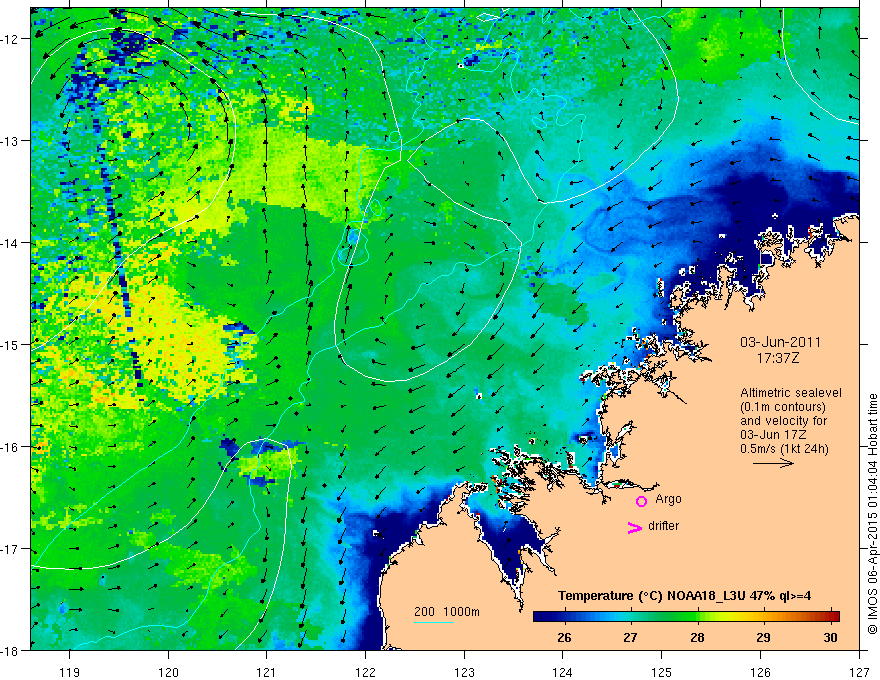
Task: Click longitude axis label 122
Action: pos(365,672)
